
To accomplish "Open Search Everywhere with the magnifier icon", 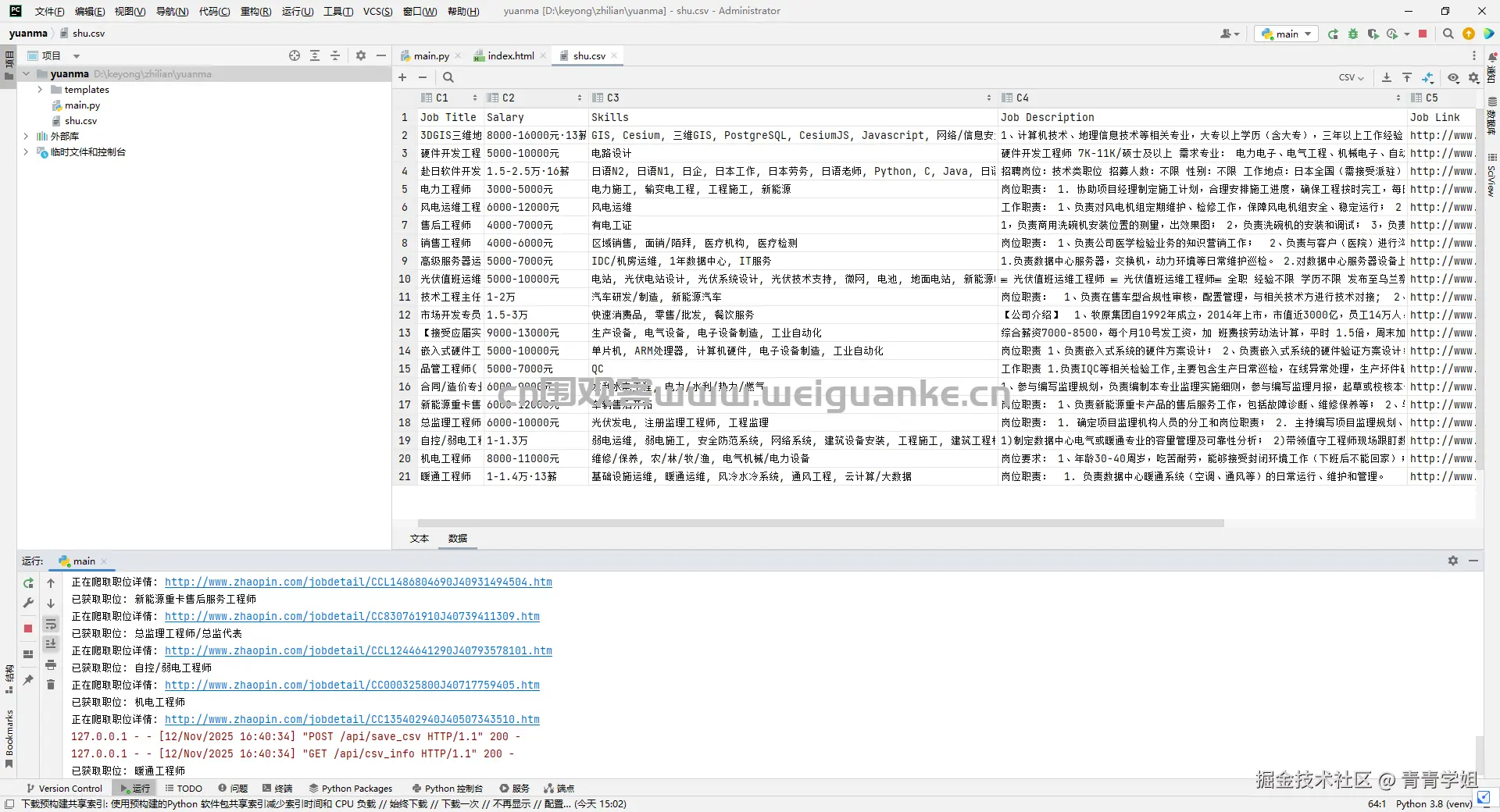I will coord(1448,34).
